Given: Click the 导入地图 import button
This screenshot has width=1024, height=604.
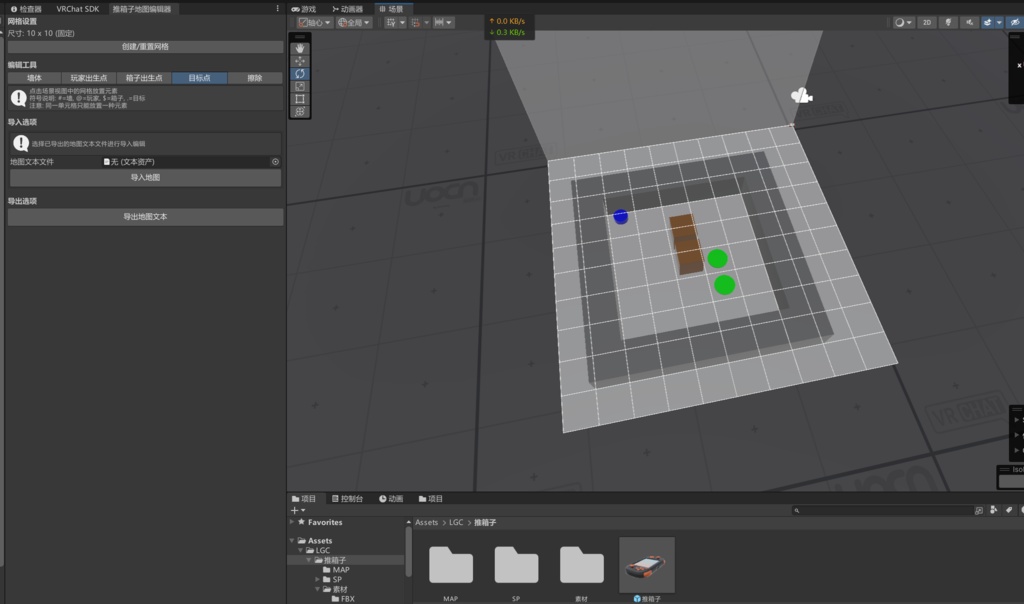Looking at the screenshot, I should (x=145, y=177).
